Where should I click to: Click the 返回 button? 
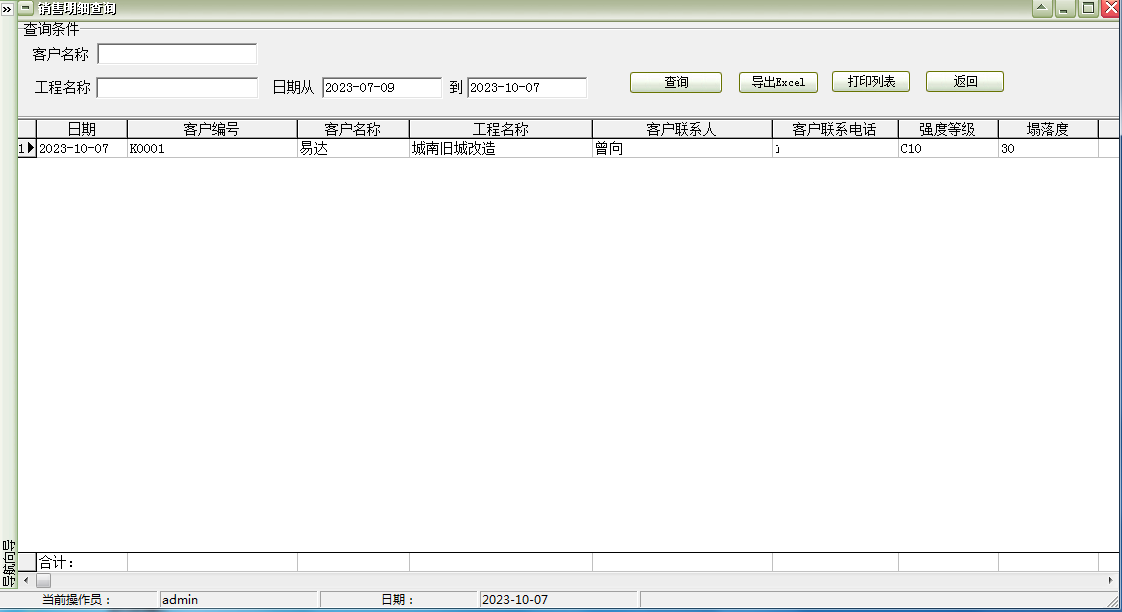pos(964,82)
